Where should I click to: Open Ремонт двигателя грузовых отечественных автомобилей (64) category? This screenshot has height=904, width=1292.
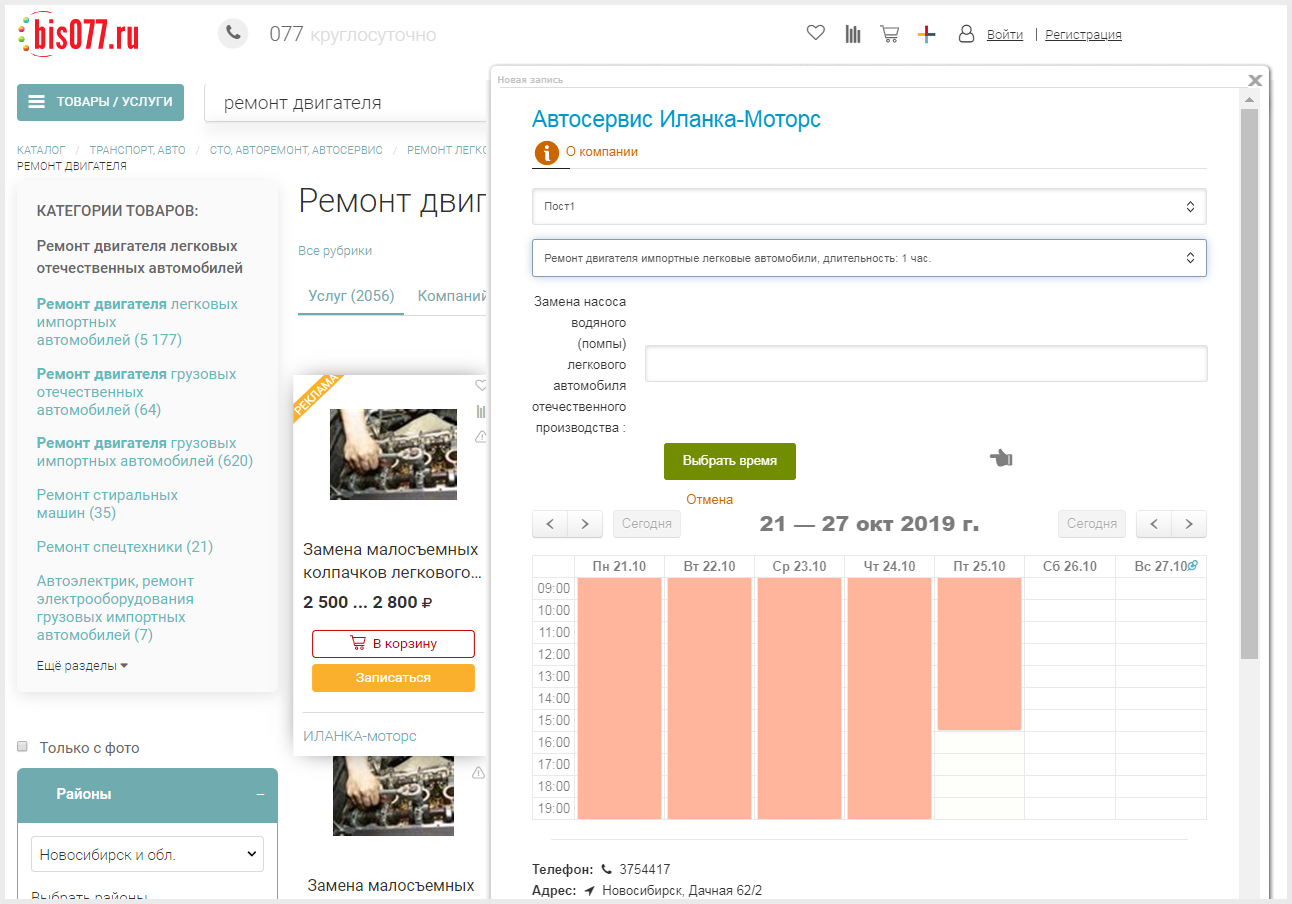136,392
